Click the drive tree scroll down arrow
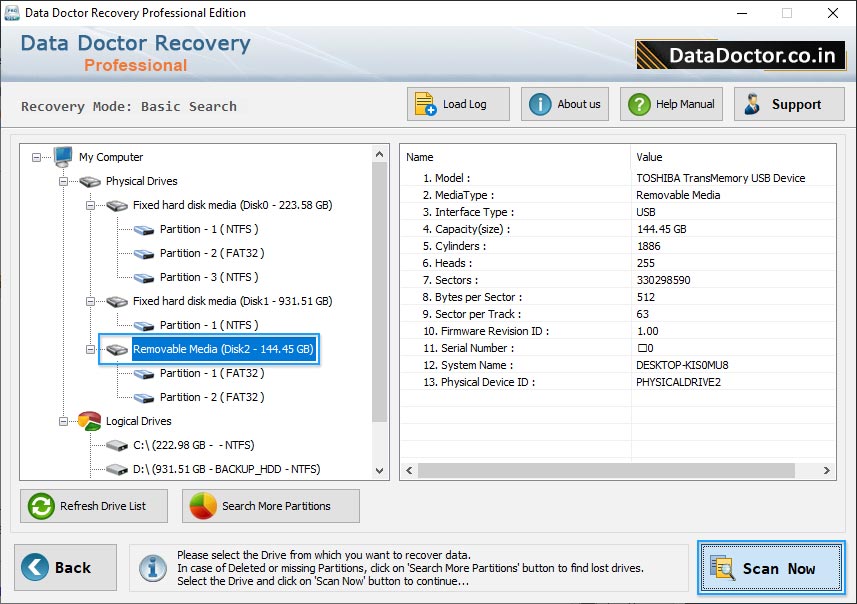 click(380, 470)
